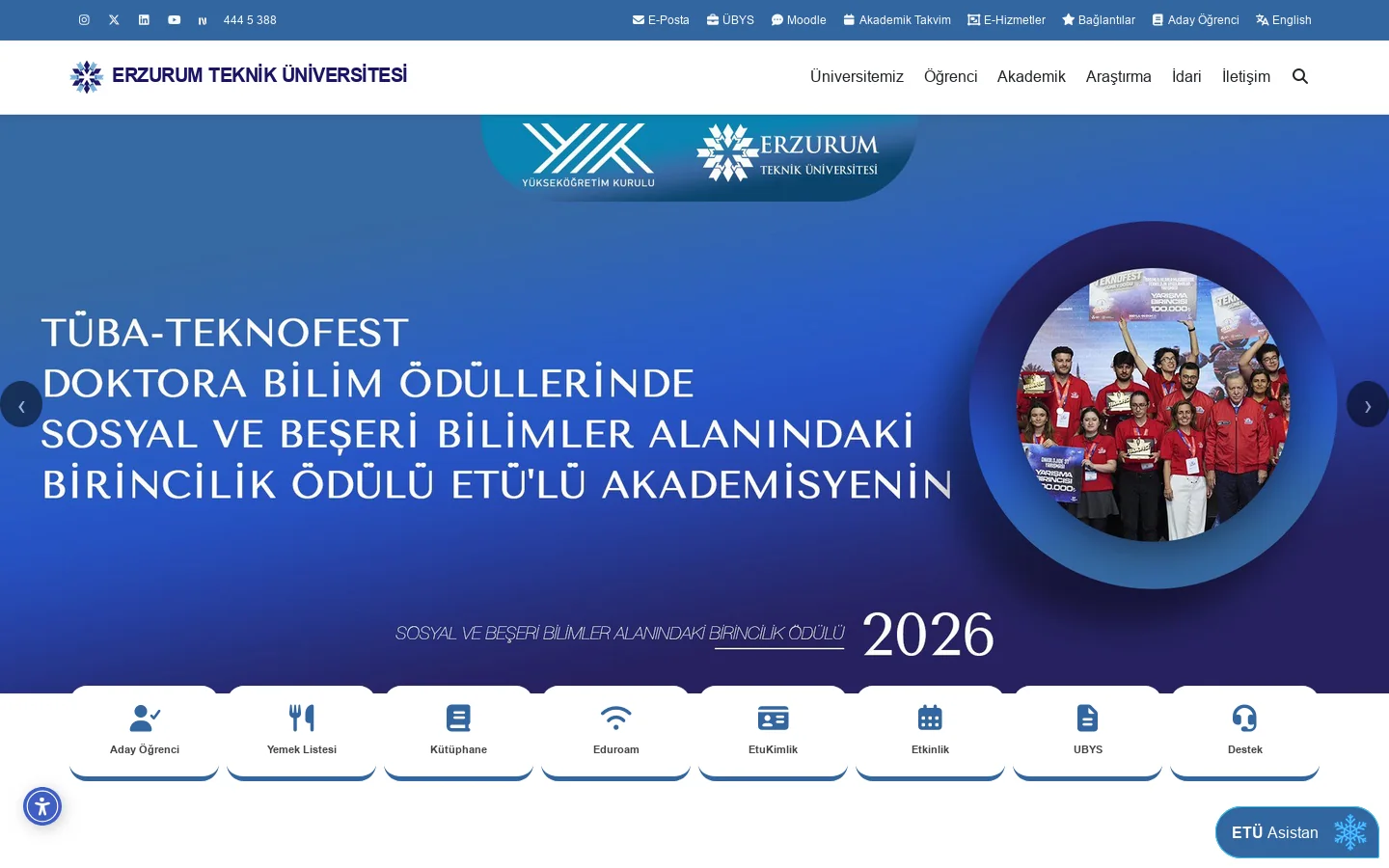Open the Moodle link
The height and width of the screenshot is (868, 1389).
tap(799, 20)
